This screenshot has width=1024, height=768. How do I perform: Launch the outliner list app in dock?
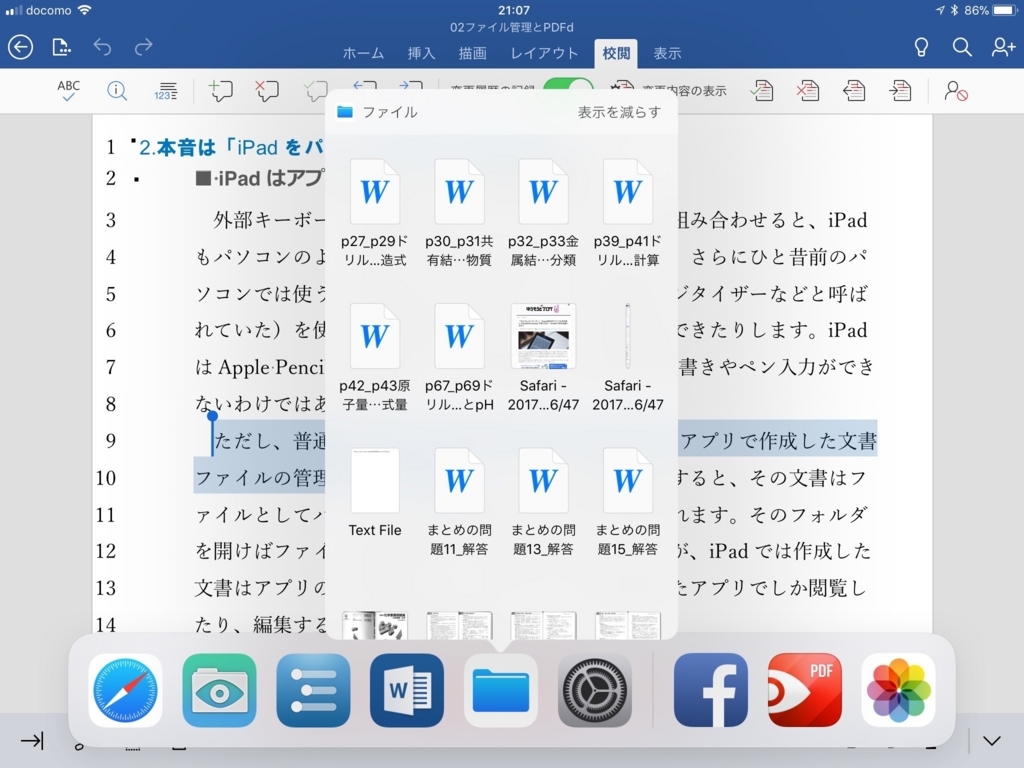point(313,690)
